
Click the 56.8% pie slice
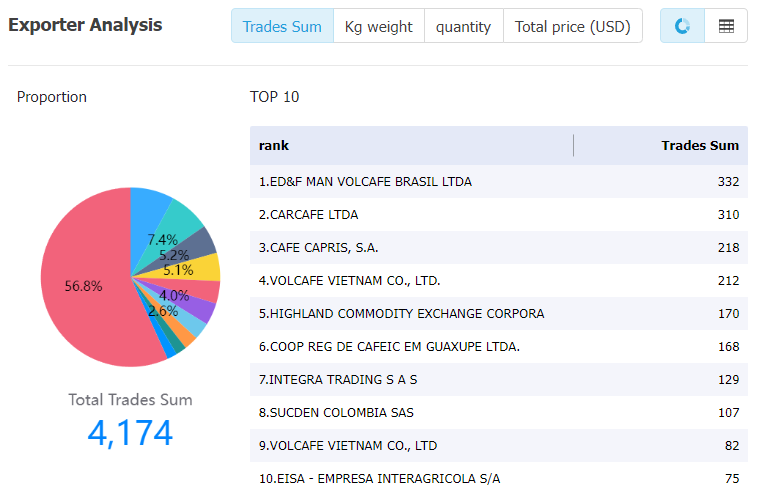coord(82,285)
